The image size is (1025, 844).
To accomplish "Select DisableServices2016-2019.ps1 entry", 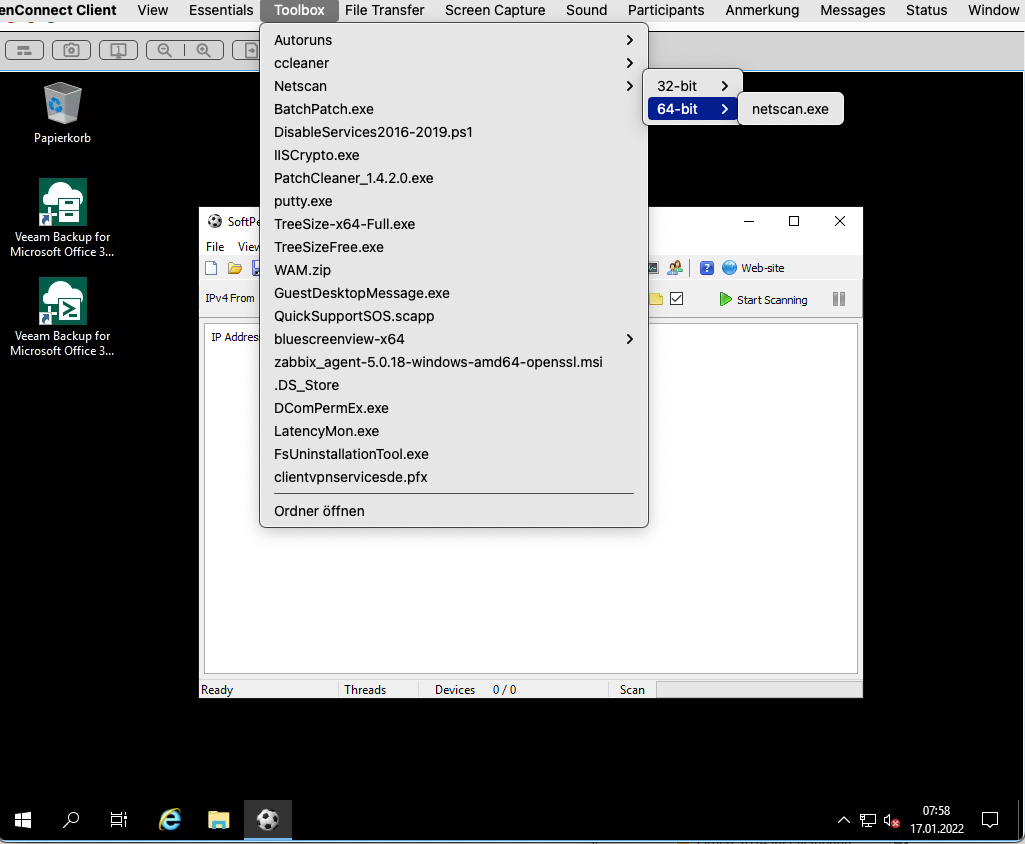I will click(x=454, y=132).
